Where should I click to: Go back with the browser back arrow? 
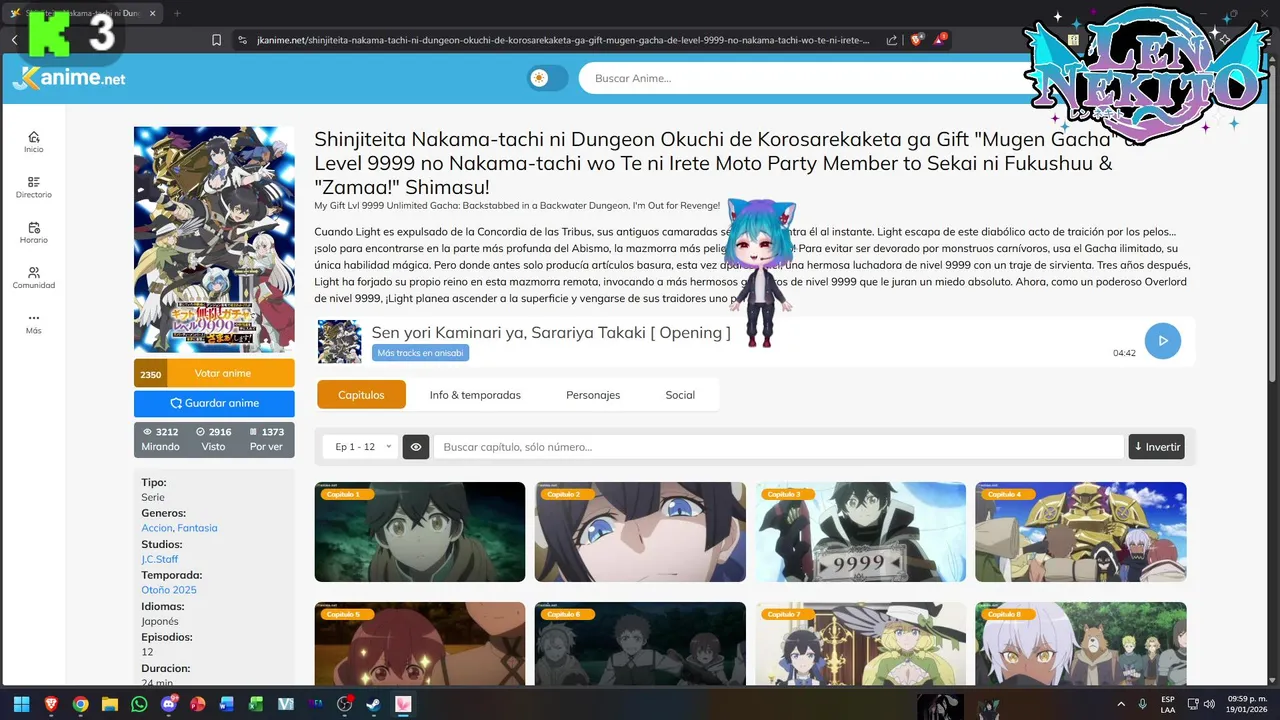(x=15, y=40)
